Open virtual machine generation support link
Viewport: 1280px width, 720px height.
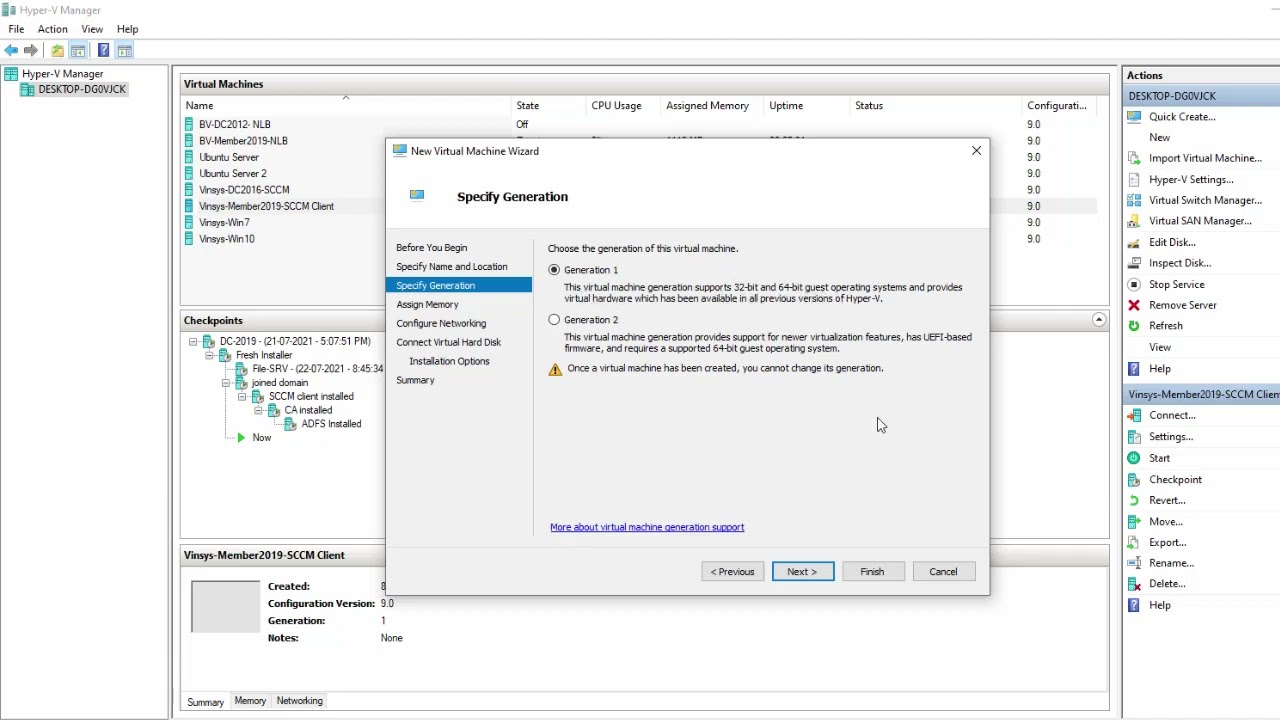647,527
